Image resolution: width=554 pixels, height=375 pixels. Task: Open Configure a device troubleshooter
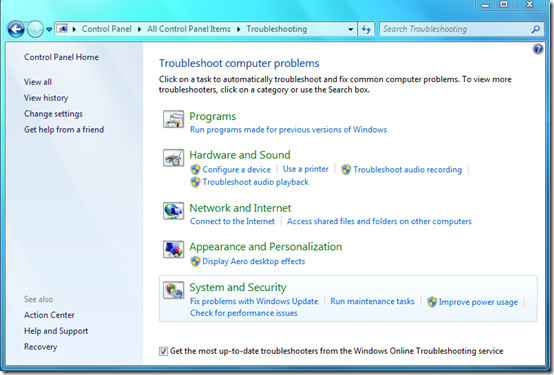click(236, 170)
